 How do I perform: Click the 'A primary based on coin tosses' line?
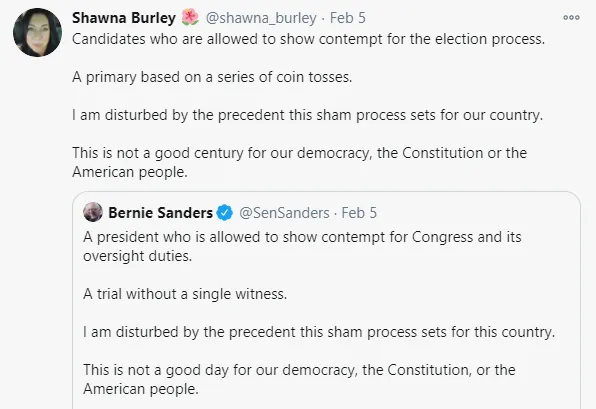212,77
